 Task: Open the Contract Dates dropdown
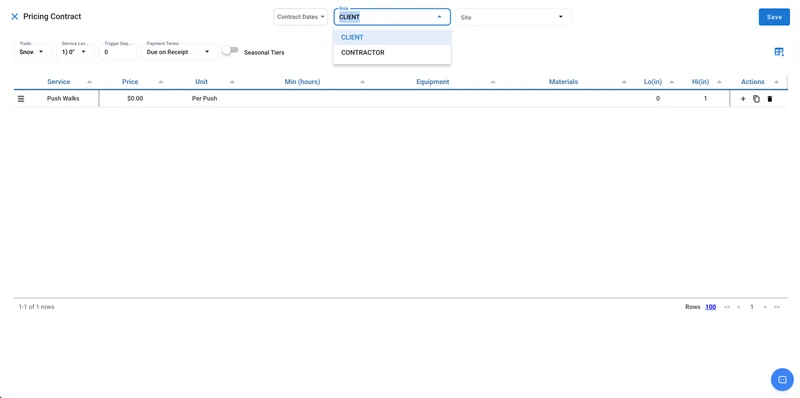click(301, 17)
